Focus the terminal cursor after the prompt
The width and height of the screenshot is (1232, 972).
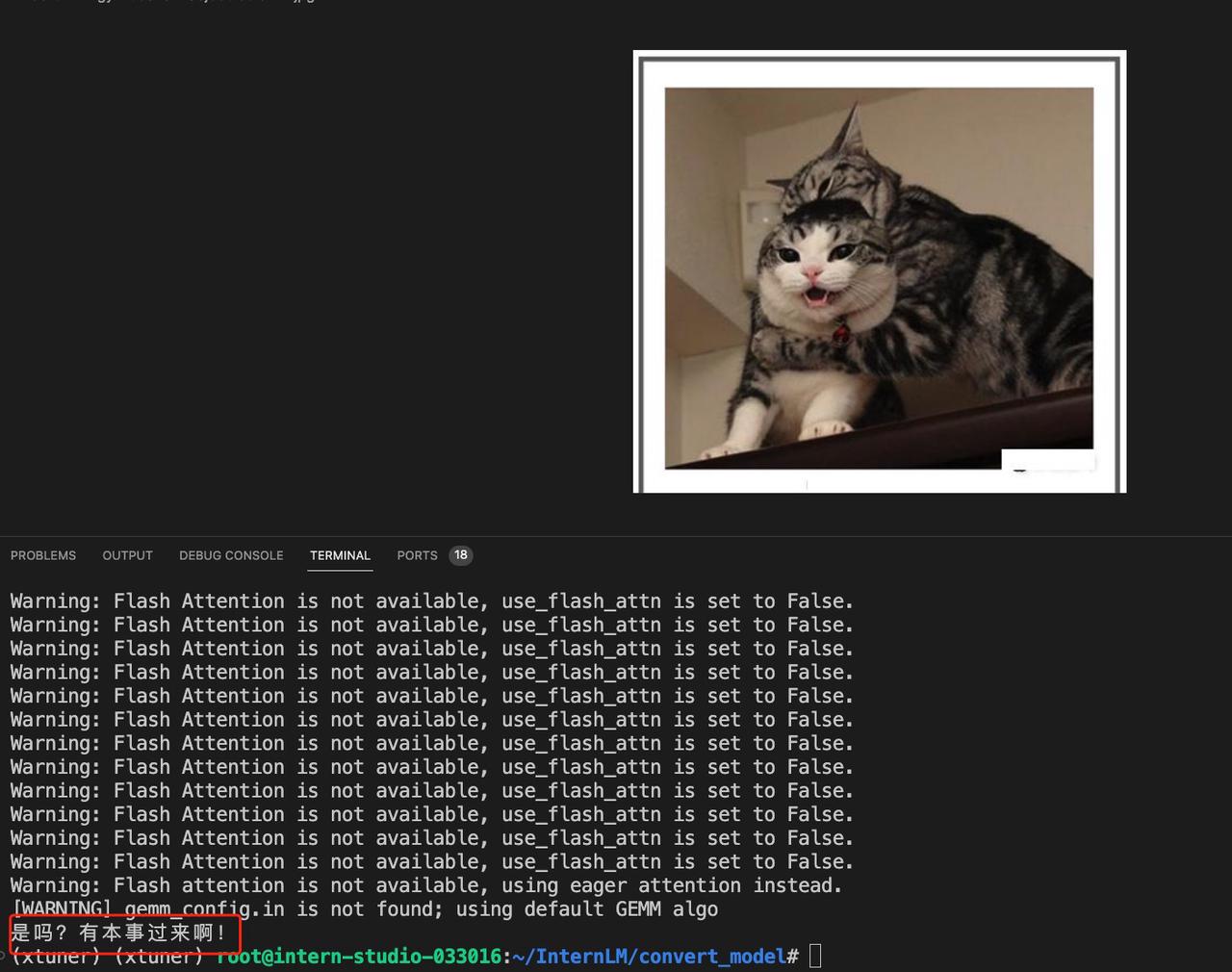[x=815, y=956]
